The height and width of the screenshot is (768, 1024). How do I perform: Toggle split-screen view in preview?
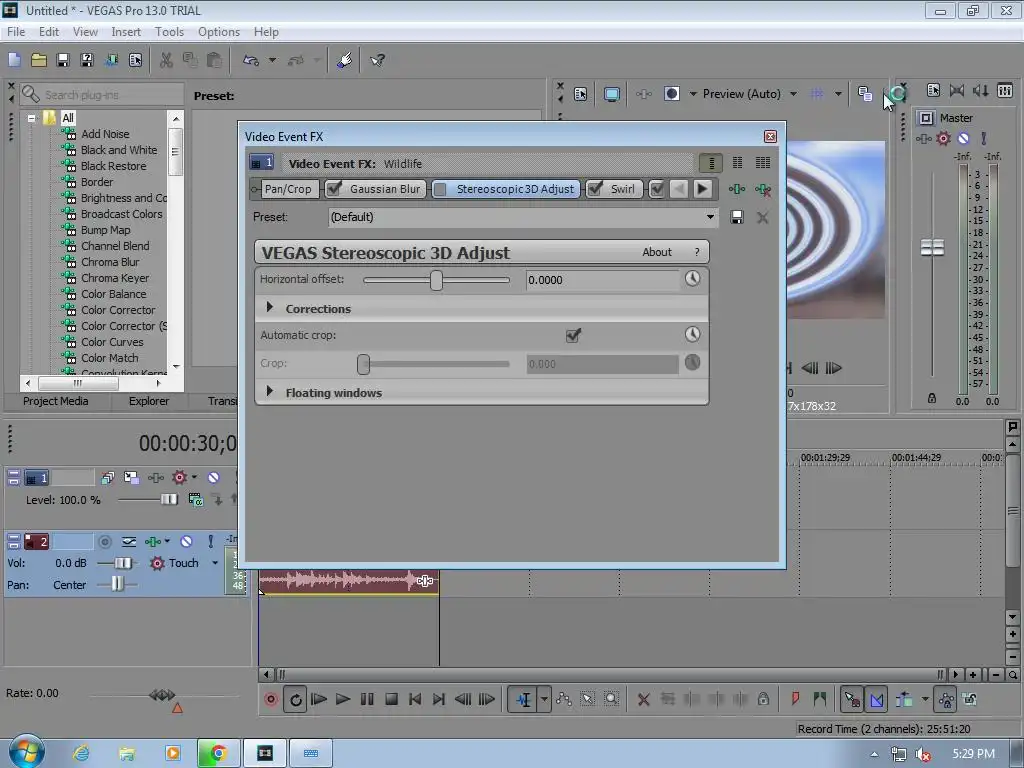pos(671,94)
